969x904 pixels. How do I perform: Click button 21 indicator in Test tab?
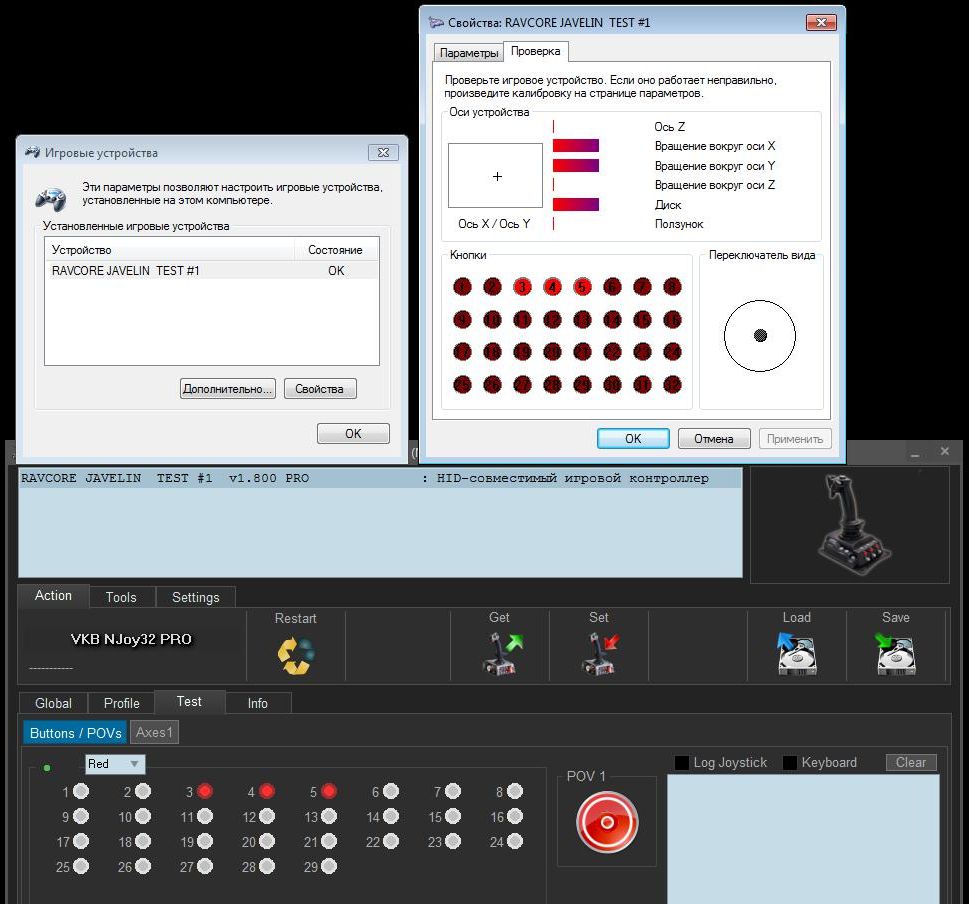pos(329,842)
